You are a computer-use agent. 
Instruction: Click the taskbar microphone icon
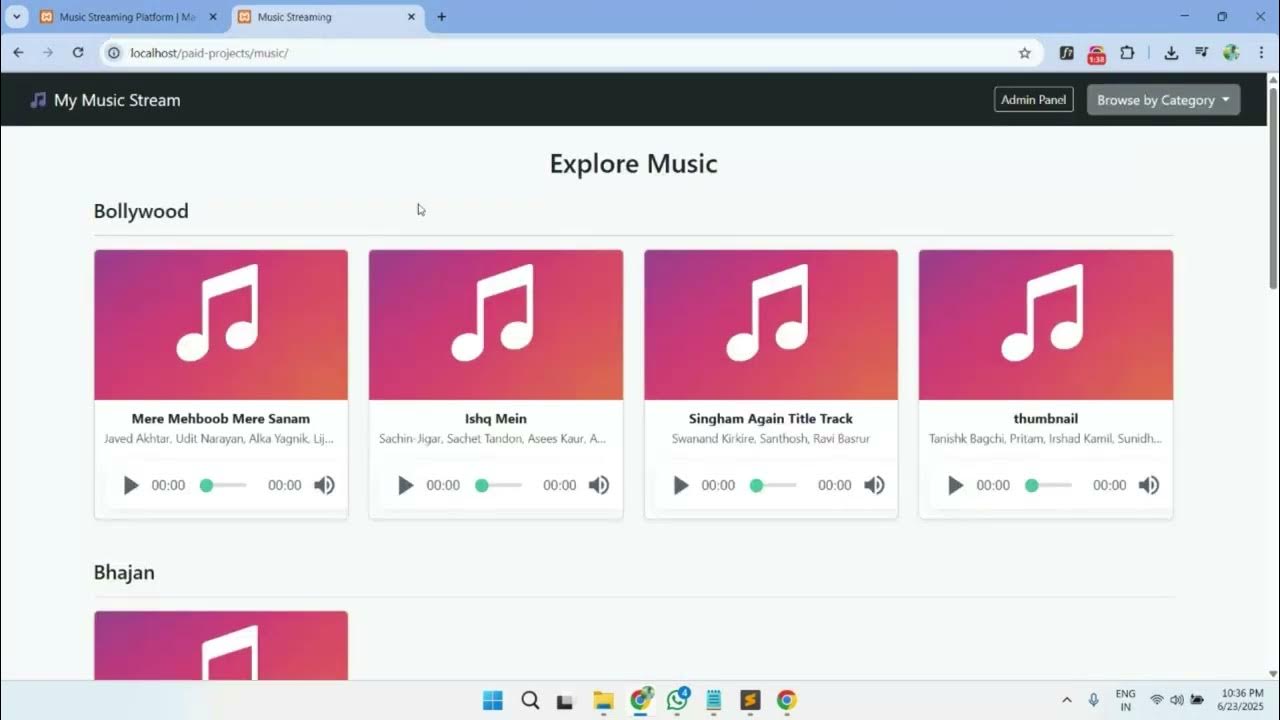pos(1094,700)
